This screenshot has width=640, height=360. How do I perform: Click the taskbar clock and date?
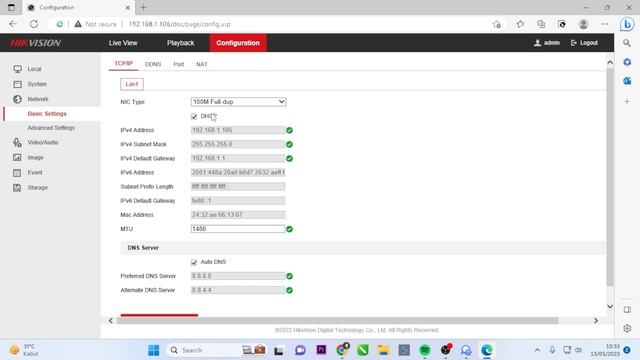(605, 350)
